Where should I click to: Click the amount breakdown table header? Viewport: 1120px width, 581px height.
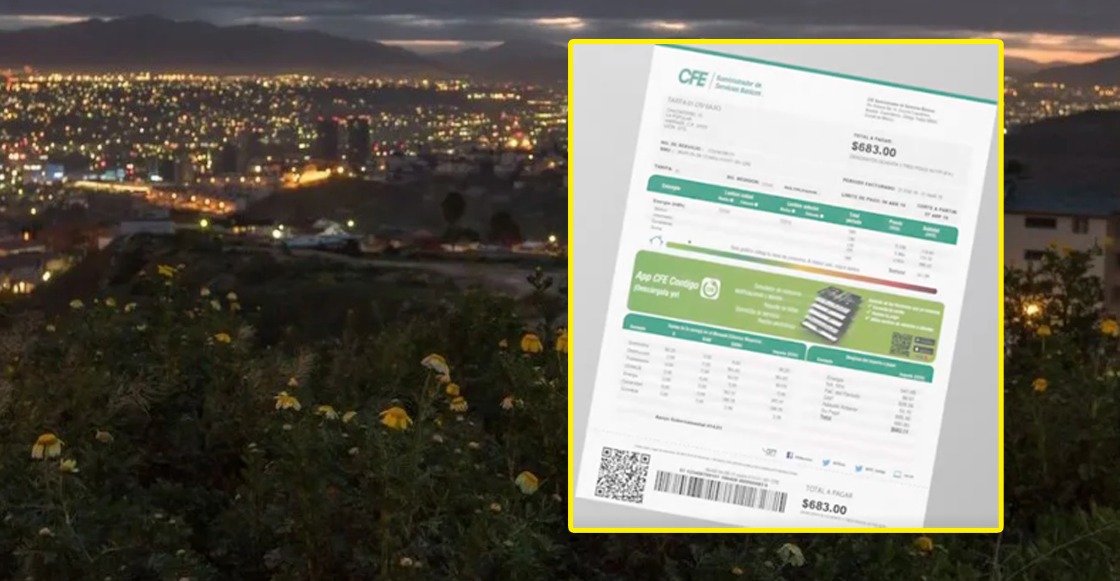[868, 360]
